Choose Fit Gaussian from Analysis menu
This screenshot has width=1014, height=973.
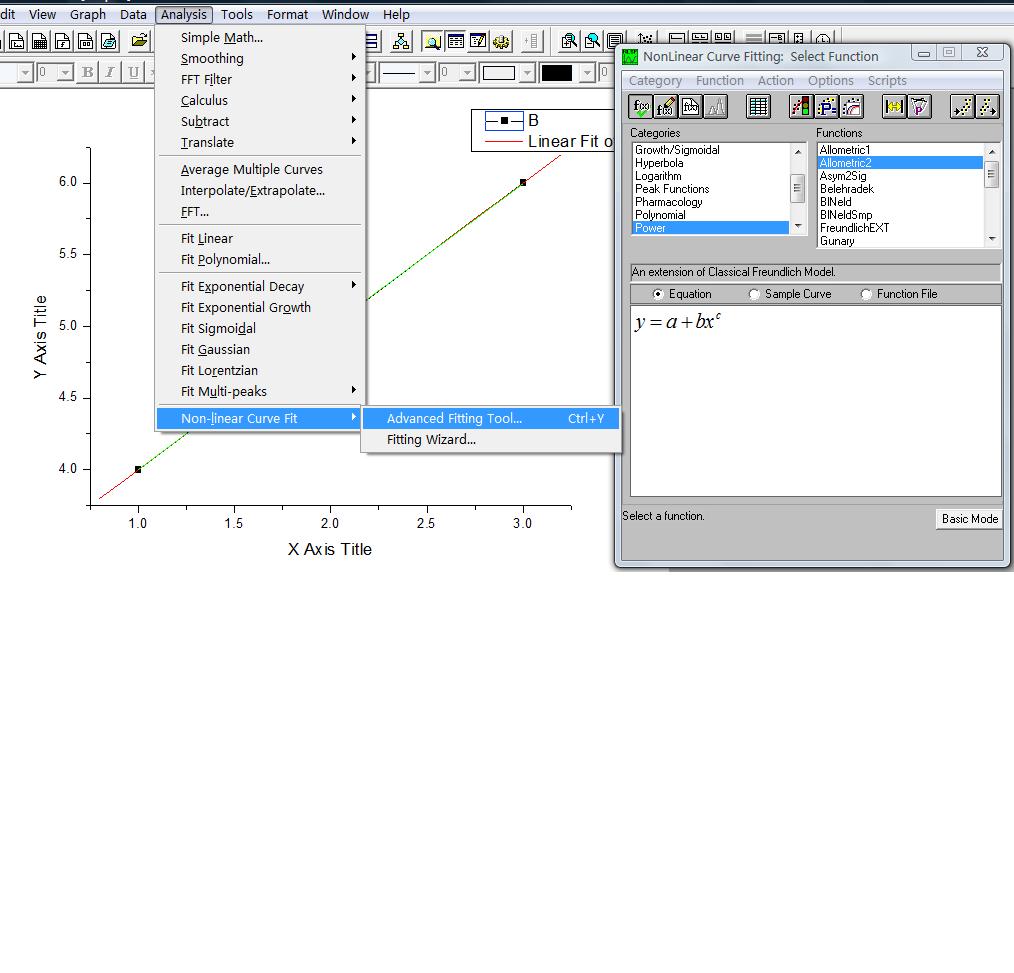tap(261, 349)
